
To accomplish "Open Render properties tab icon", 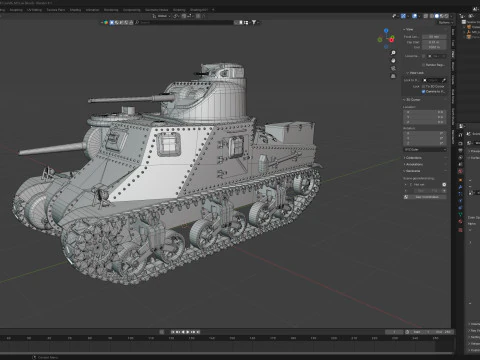I will [460, 143].
